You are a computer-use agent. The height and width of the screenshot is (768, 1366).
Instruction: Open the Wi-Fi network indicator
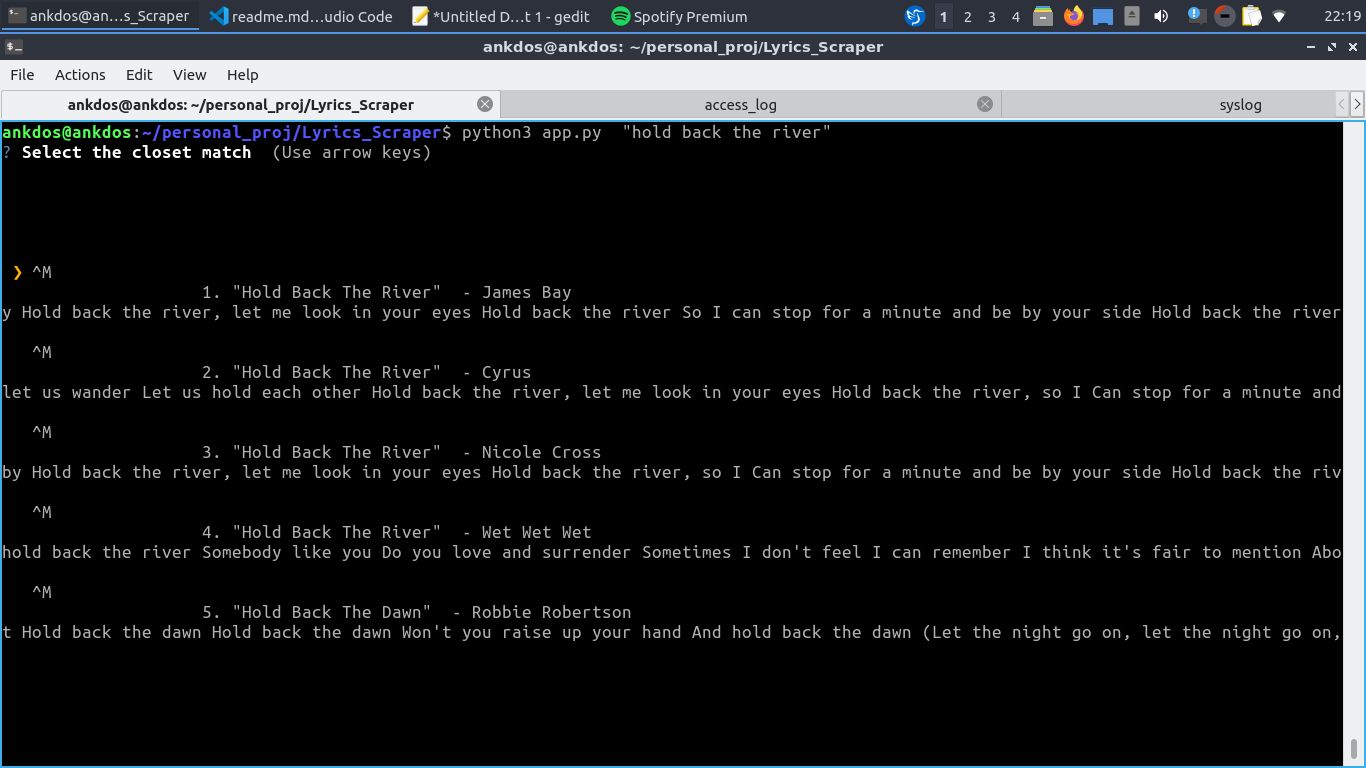click(1279, 16)
